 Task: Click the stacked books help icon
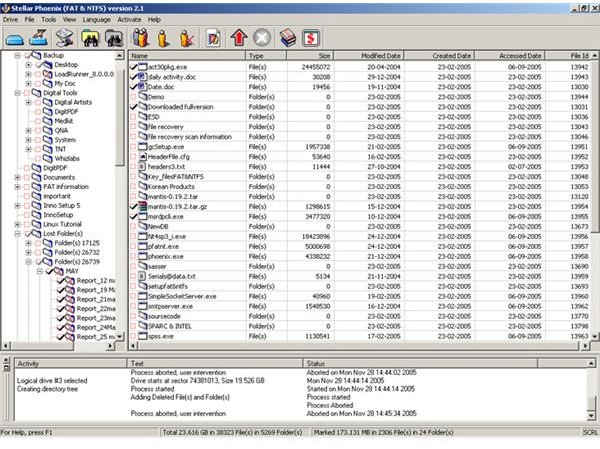pyautogui.click(x=288, y=38)
